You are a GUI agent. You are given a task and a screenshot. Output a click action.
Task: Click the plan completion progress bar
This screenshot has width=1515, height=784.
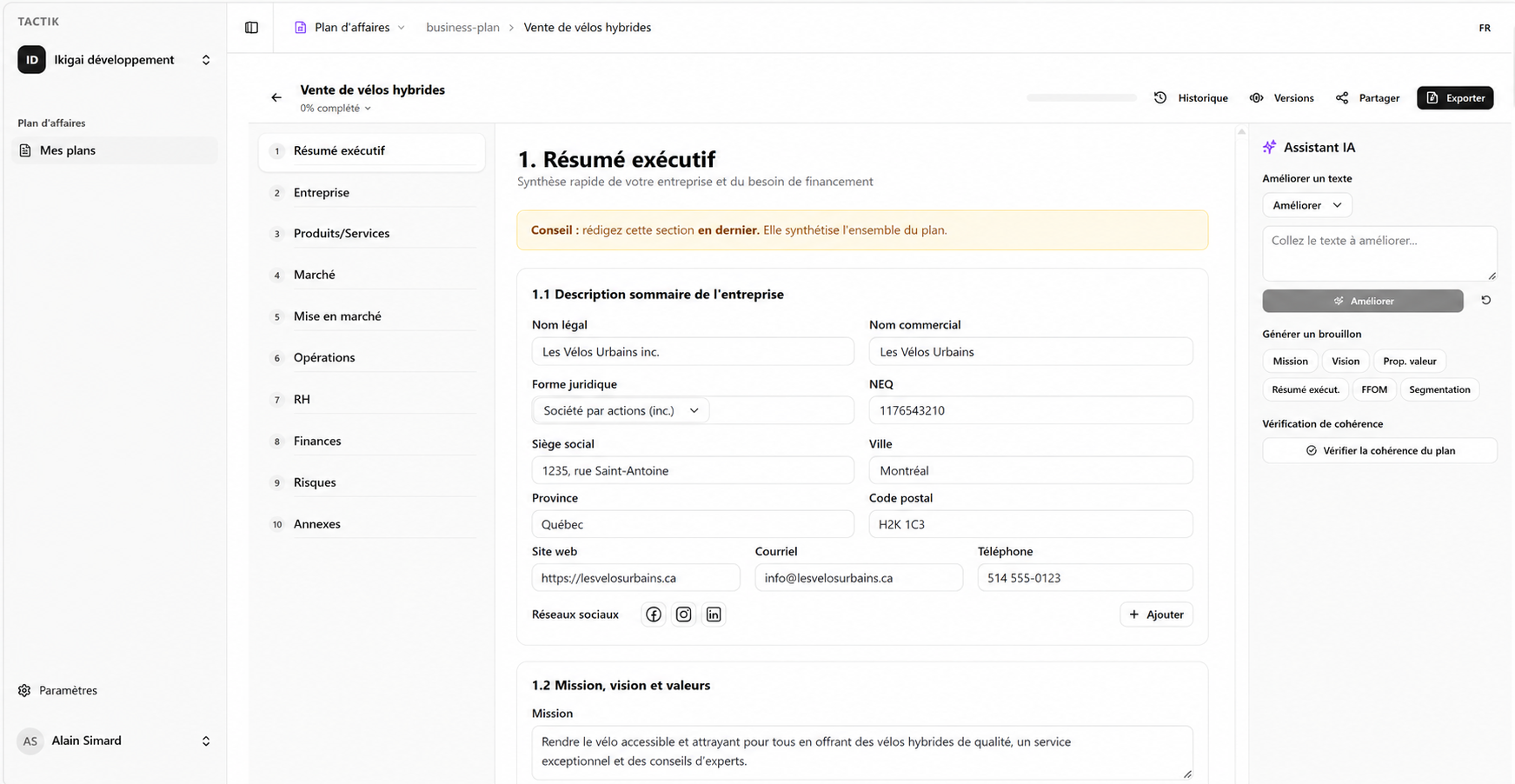click(1081, 98)
